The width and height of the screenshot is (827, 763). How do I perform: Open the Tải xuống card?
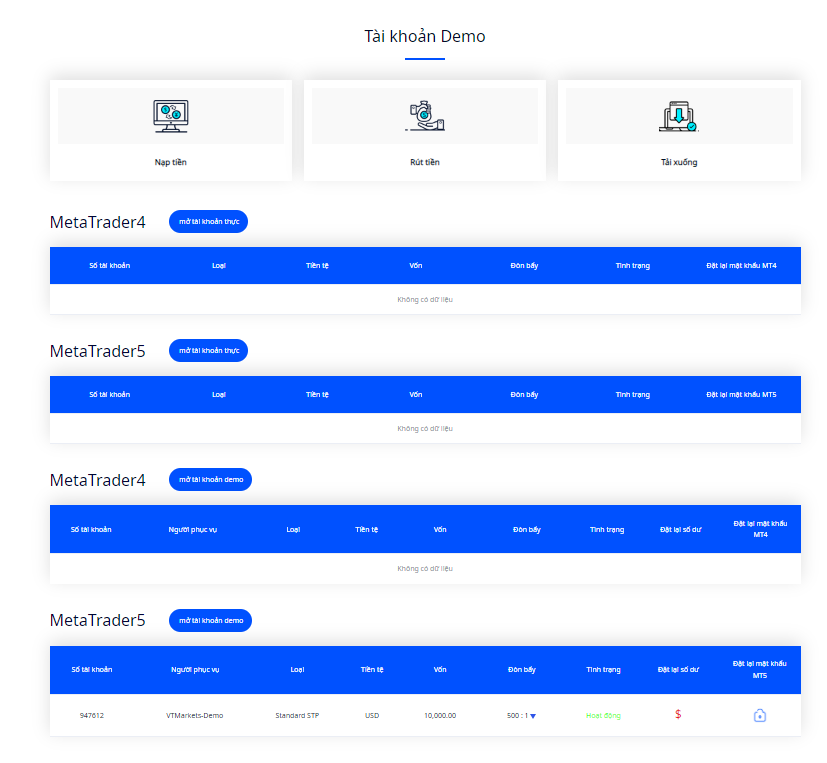pyautogui.click(x=679, y=130)
